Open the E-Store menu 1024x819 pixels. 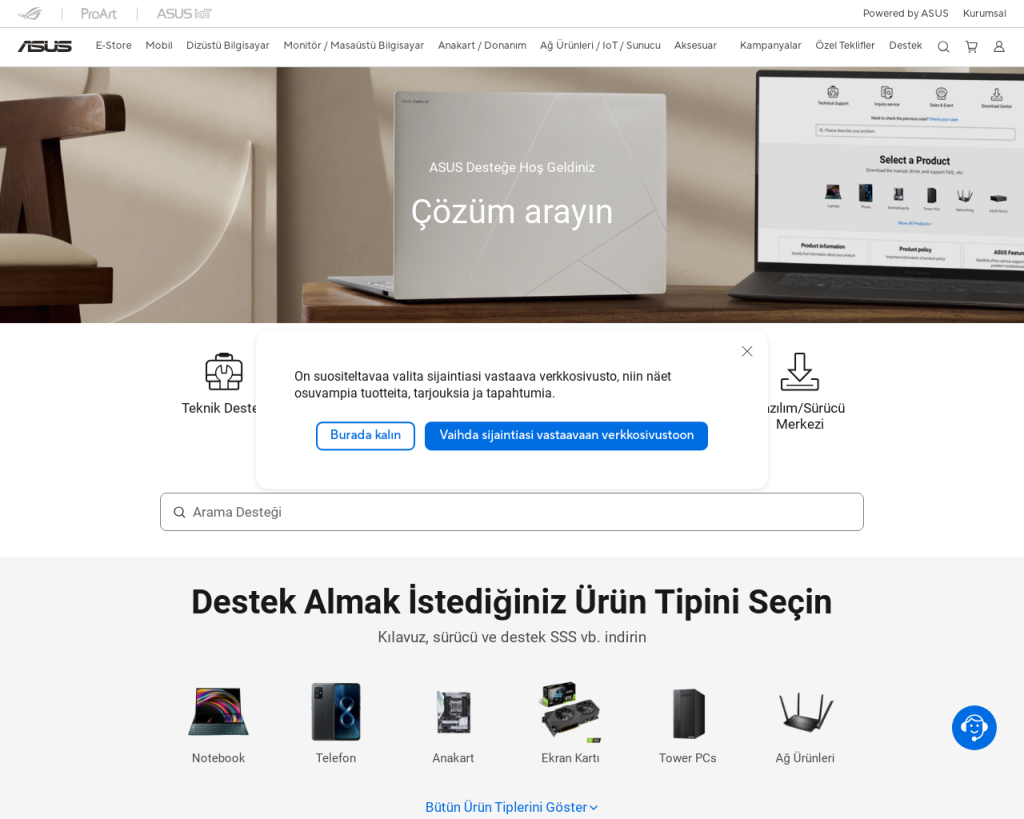click(x=114, y=46)
